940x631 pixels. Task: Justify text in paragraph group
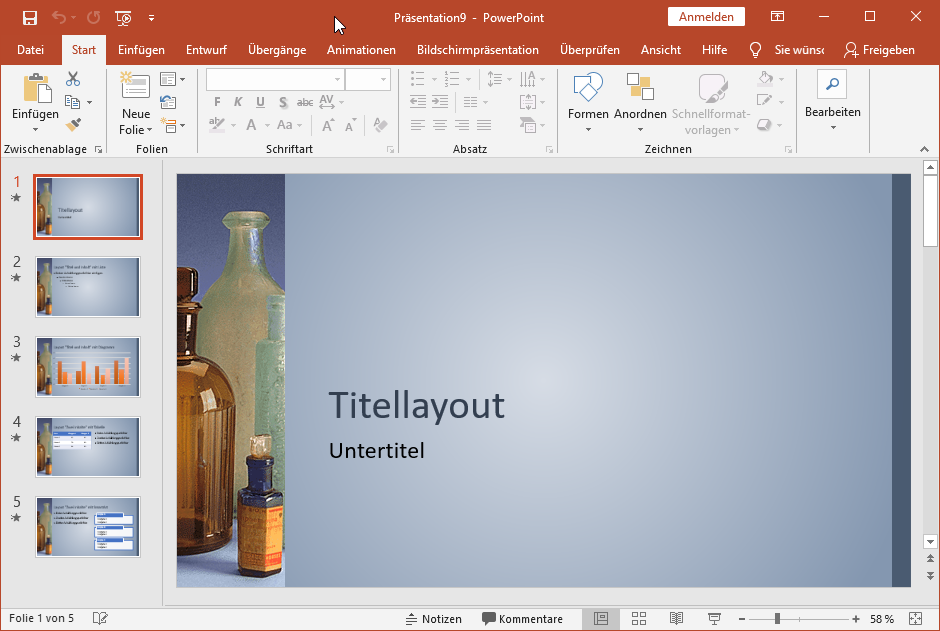484,125
